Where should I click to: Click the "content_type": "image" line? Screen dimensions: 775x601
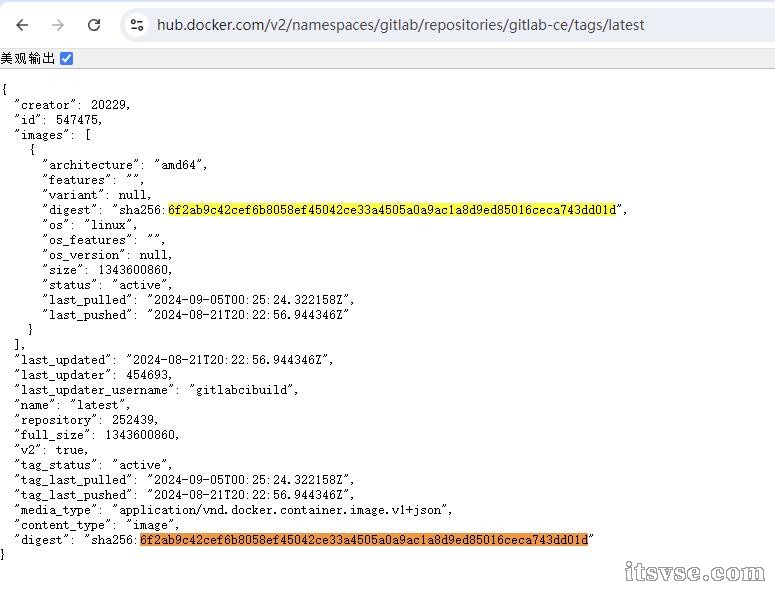(x=96, y=525)
